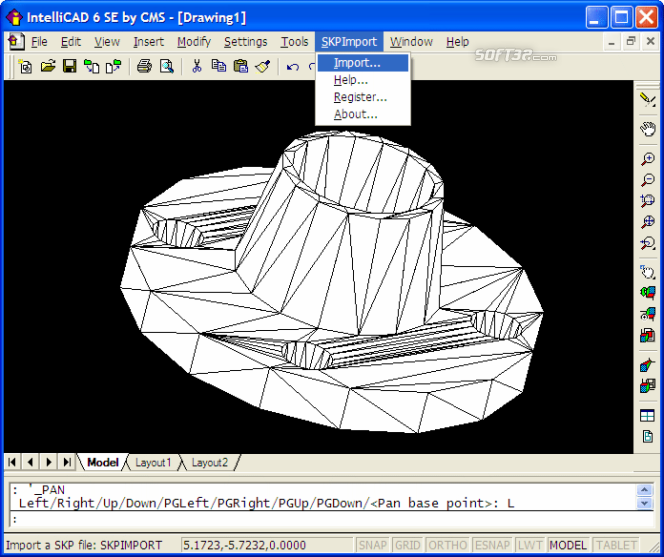Click command history scroll down arrow
This screenshot has width=664, height=557.
[x=645, y=503]
